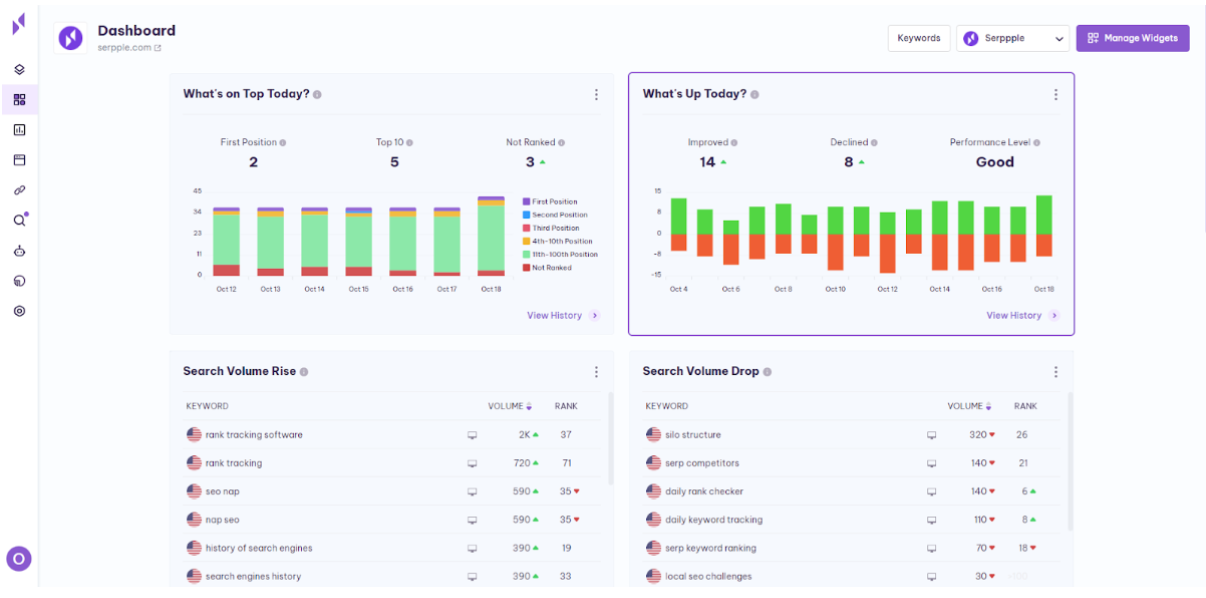Open the headset support sidebar icon
The height and width of the screenshot is (598, 1206).
pos(19,281)
